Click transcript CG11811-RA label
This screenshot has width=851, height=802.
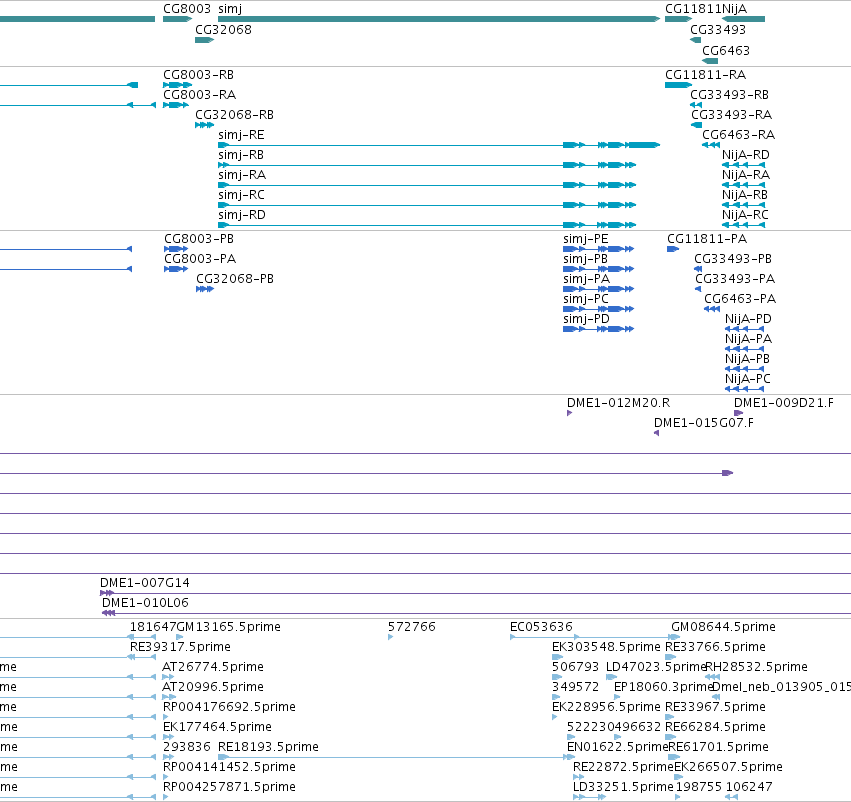click(x=706, y=74)
